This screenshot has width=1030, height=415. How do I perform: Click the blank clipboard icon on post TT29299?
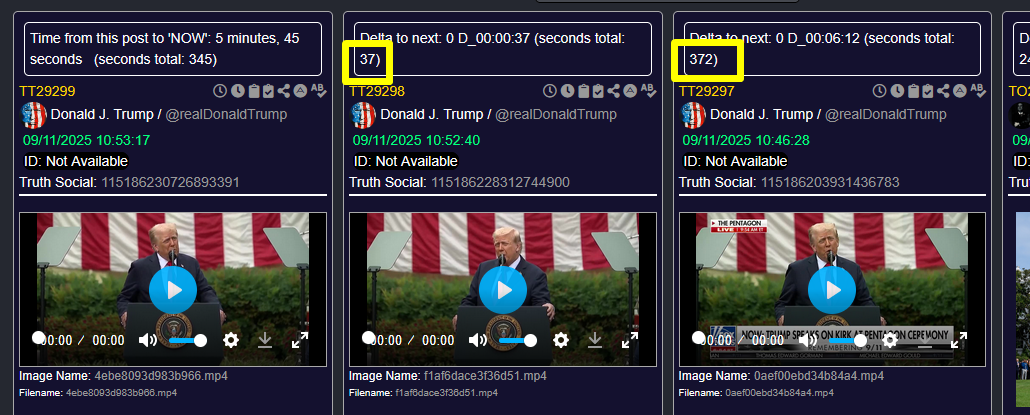point(253,91)
